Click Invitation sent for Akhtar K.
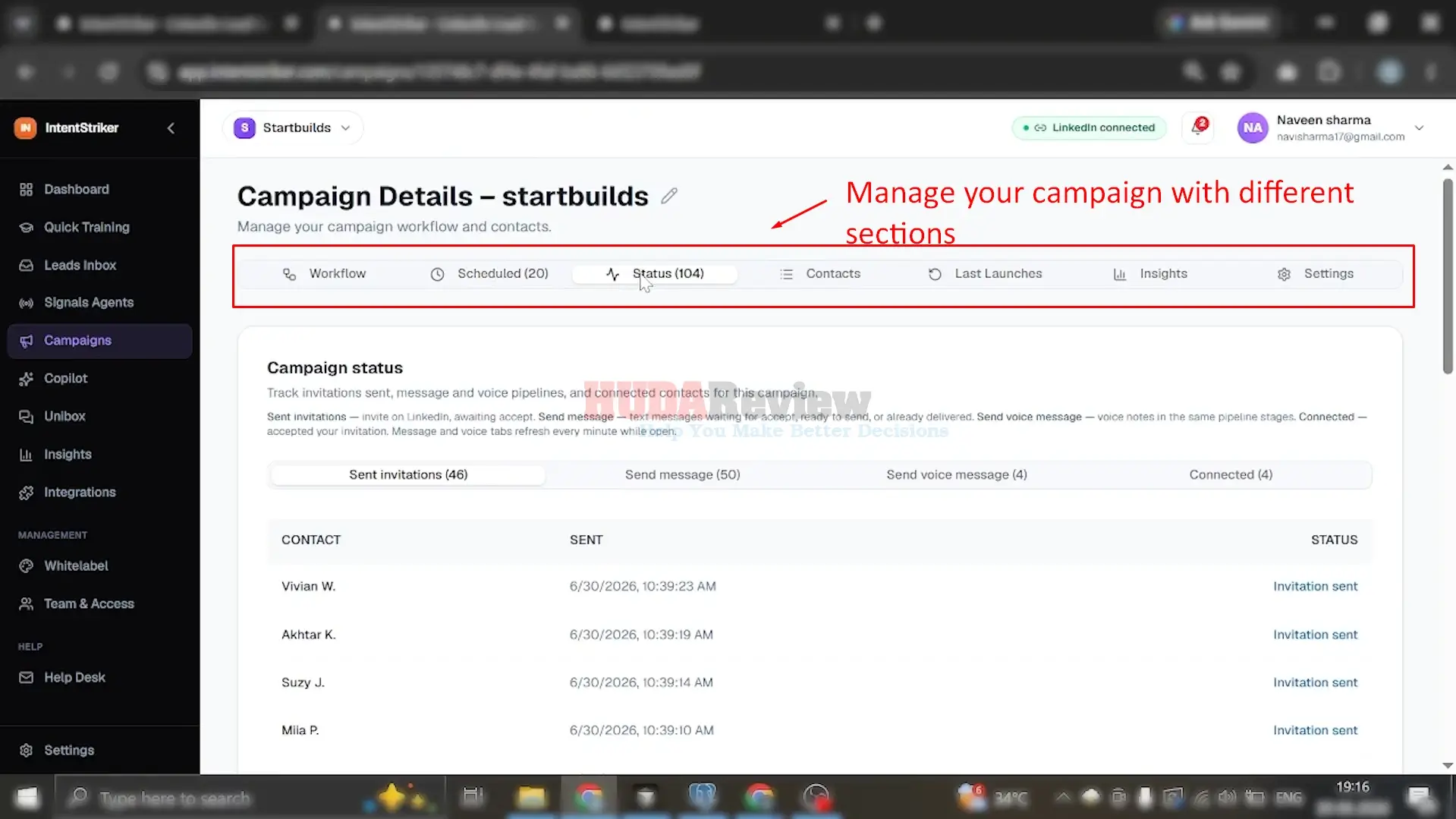Screen dimensions: 1456x819 tap(1315, 635)
